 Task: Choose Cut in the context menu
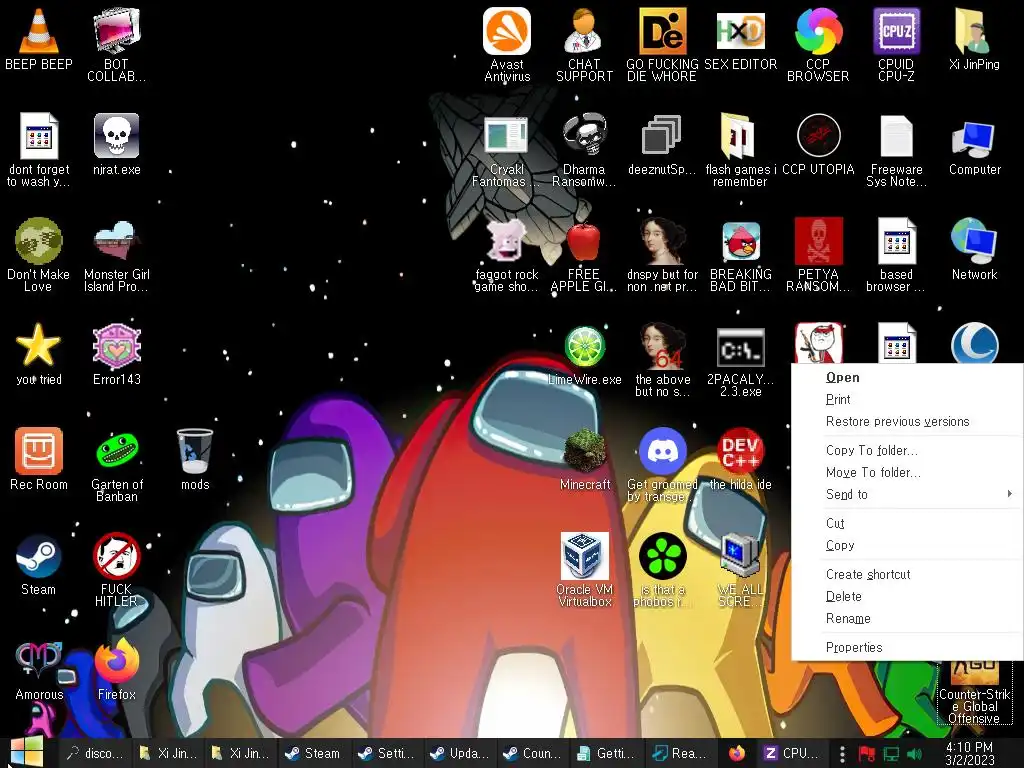click(x=908, y=524)
